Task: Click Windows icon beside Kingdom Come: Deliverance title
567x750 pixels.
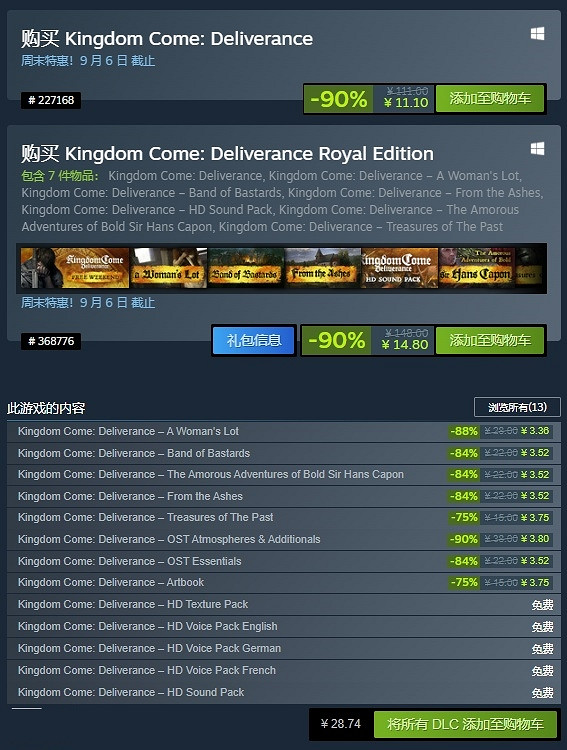Action: point(537,34)
